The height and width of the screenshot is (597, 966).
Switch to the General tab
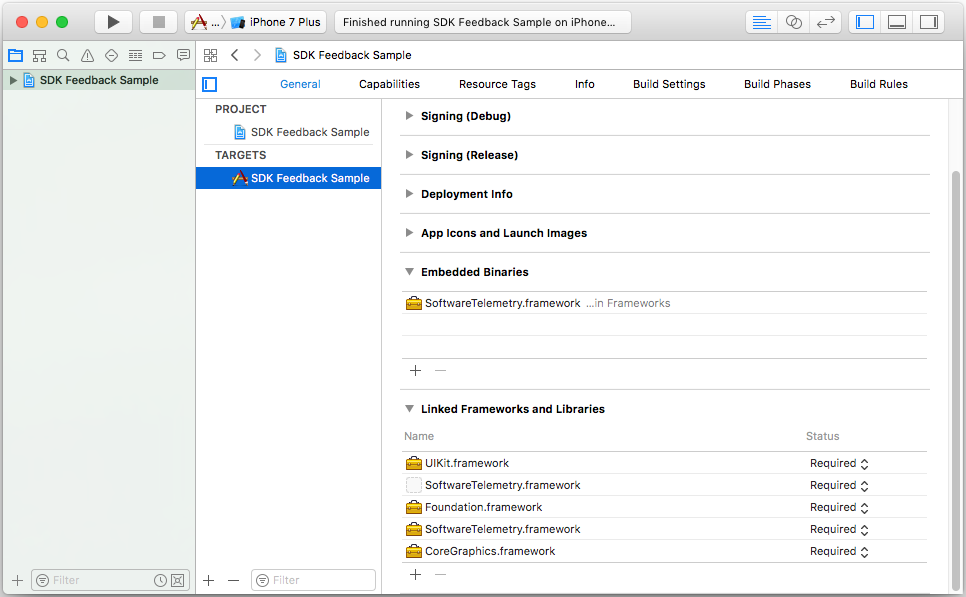300,84
